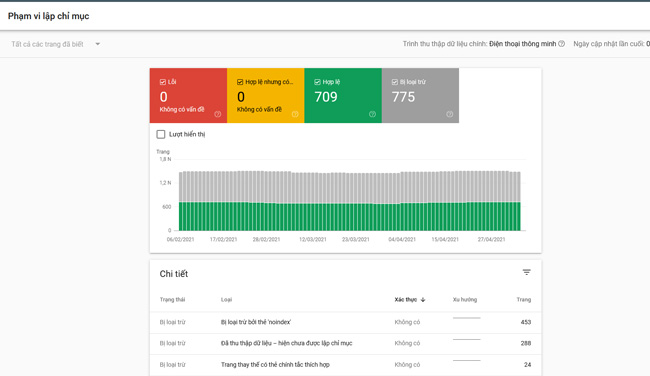Viewport: 650px width, 376px height.
Task: Select the grey 775 Bị loại trừ card
Action: pyautogui.click(x=420, y=95)
